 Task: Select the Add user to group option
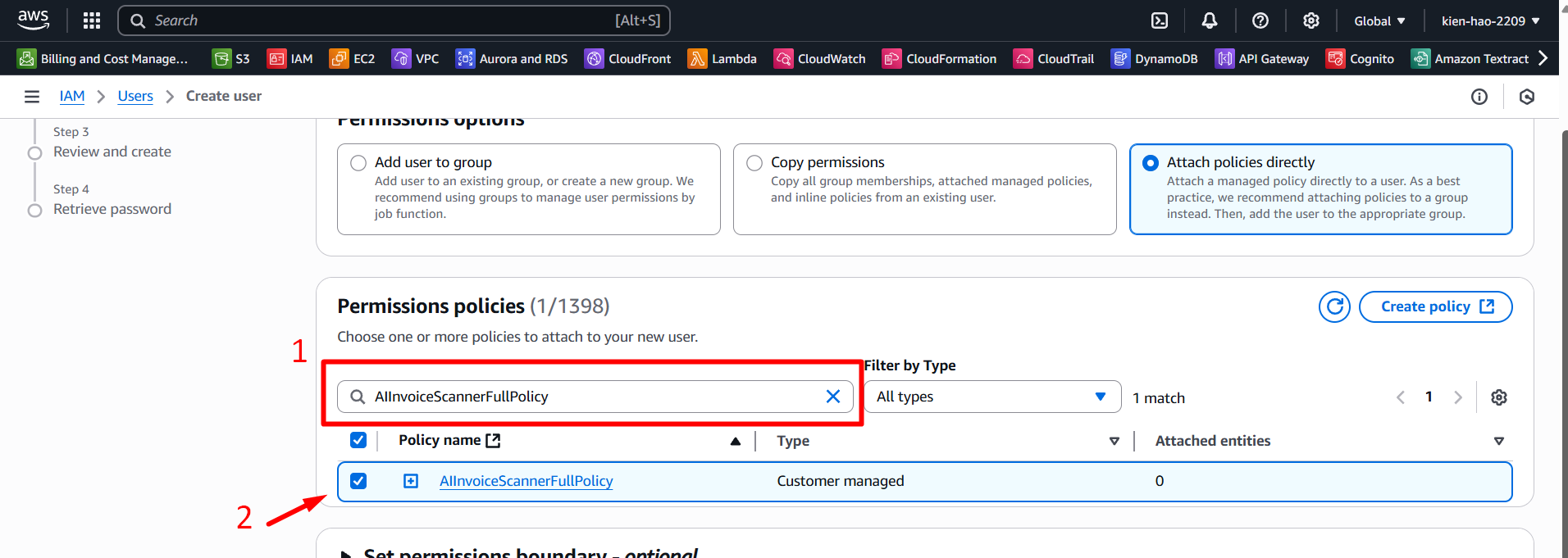(x=358, y=163)
